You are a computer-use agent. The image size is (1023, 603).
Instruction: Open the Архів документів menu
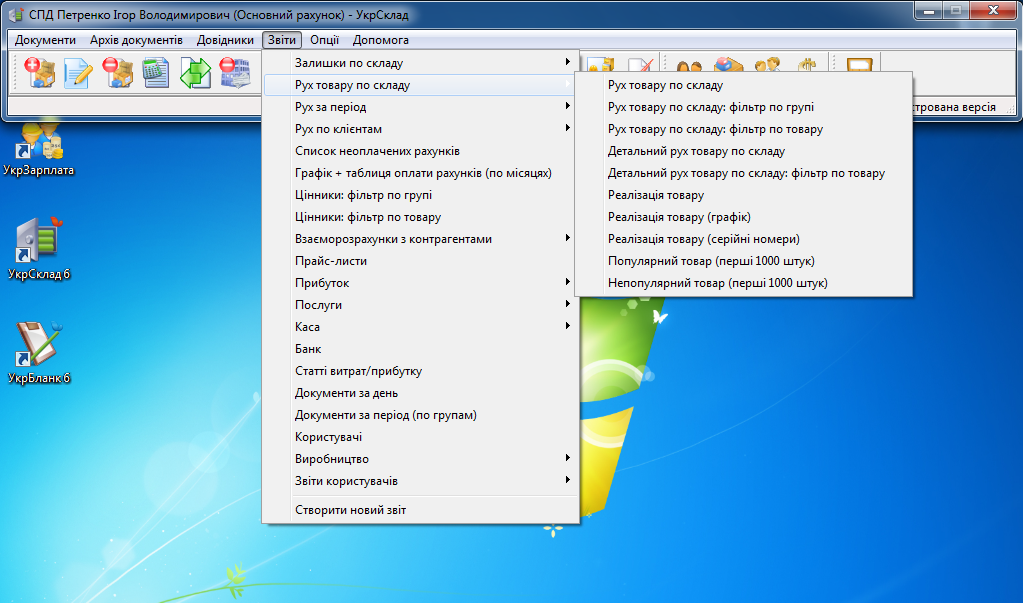[136, 40]
